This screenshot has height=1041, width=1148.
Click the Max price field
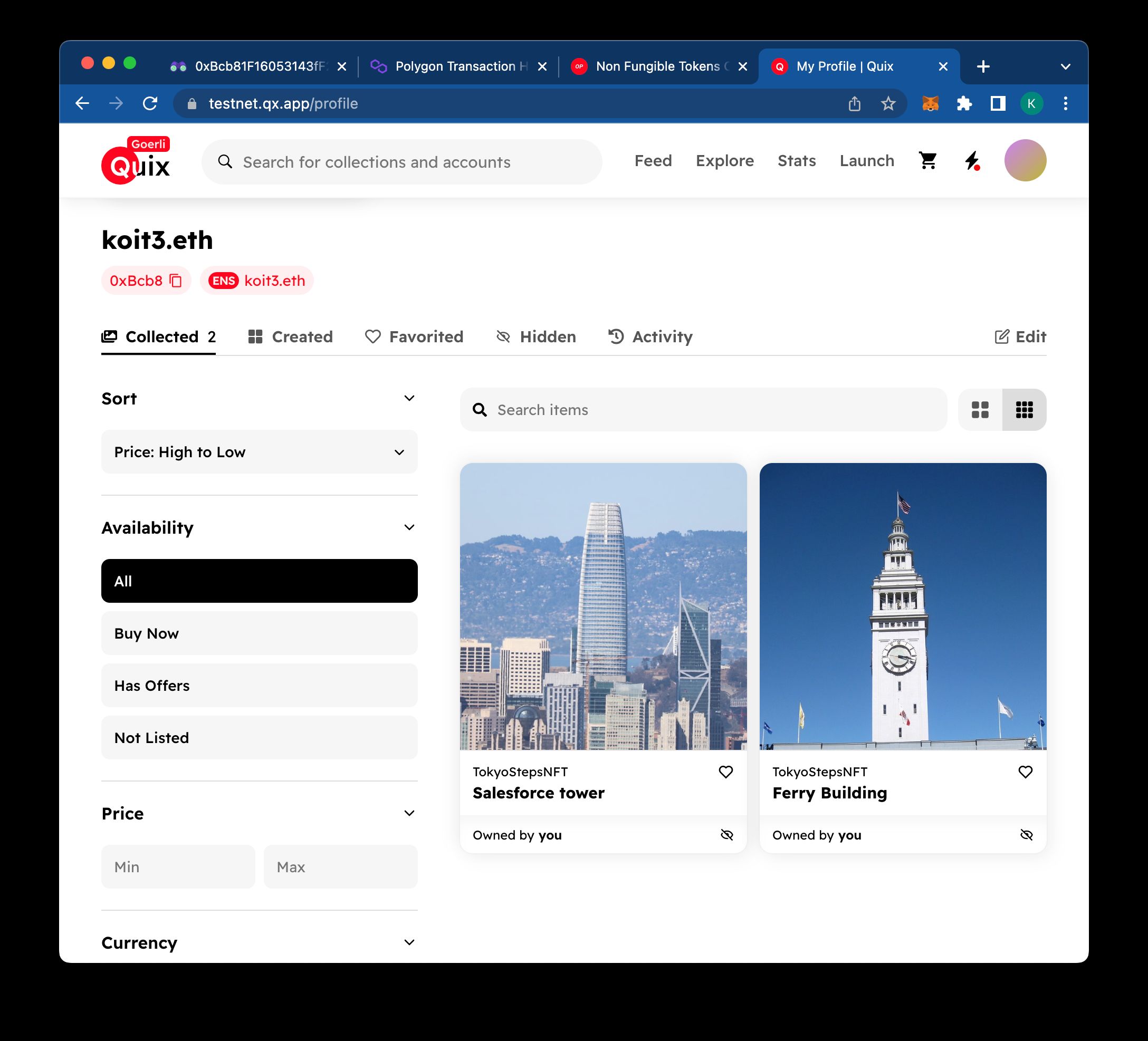coord(340,867)
